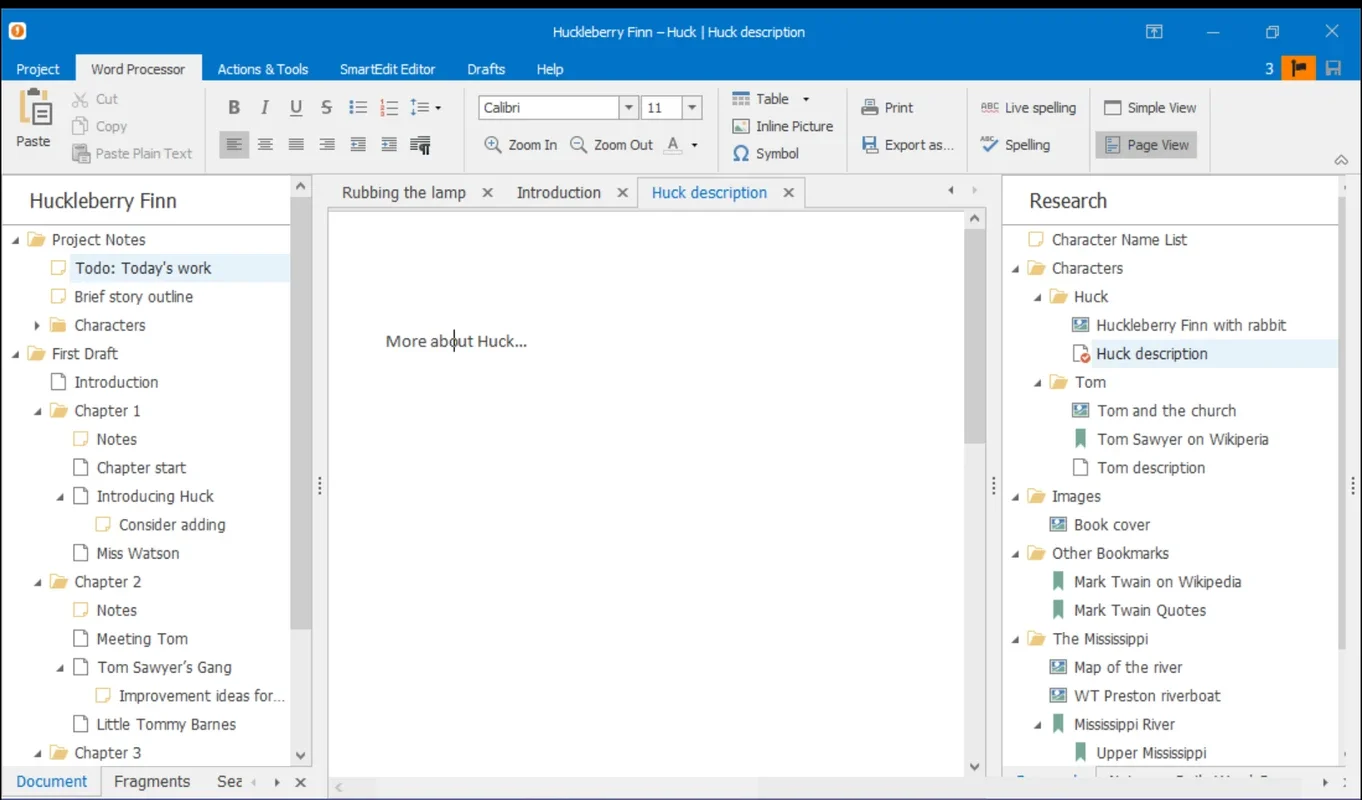Image resolution: width=1362 pixels, height=800 pixels.
Task: Open font color dropdown arrow
Action: [694, 145]
